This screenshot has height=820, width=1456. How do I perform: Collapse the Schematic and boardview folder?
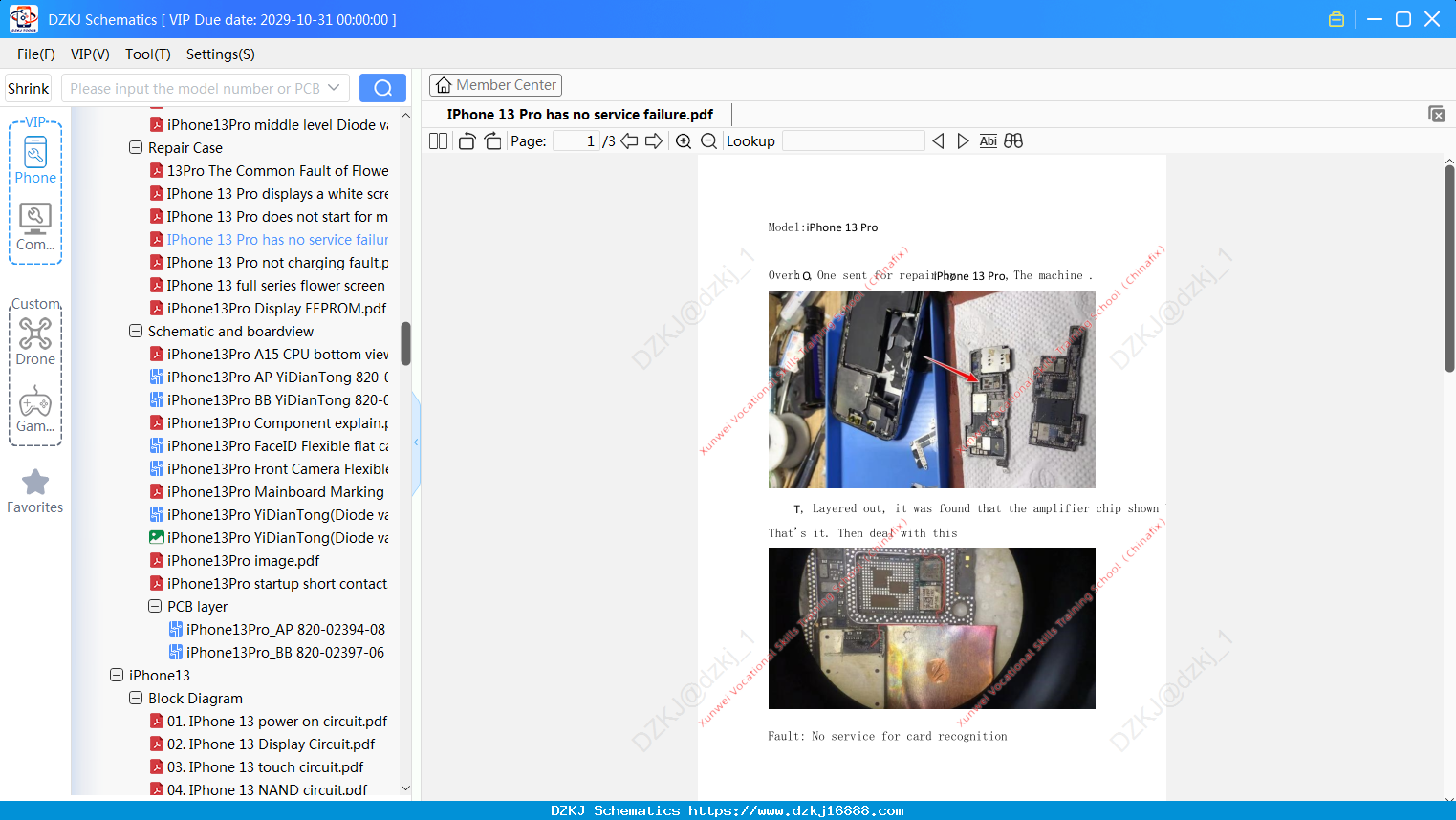click(136, 332)
